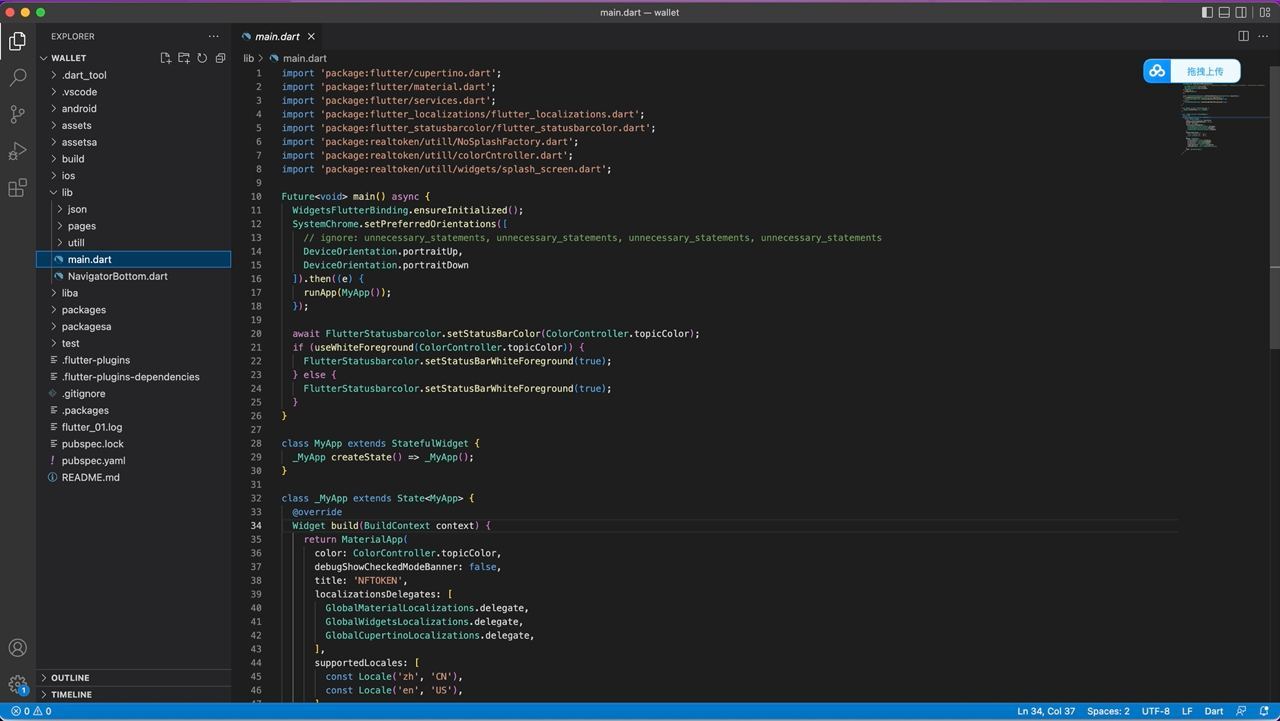Click the 拖拽上传 upload button
This screenshot has width=1280, height=721.
(1205, 71)
